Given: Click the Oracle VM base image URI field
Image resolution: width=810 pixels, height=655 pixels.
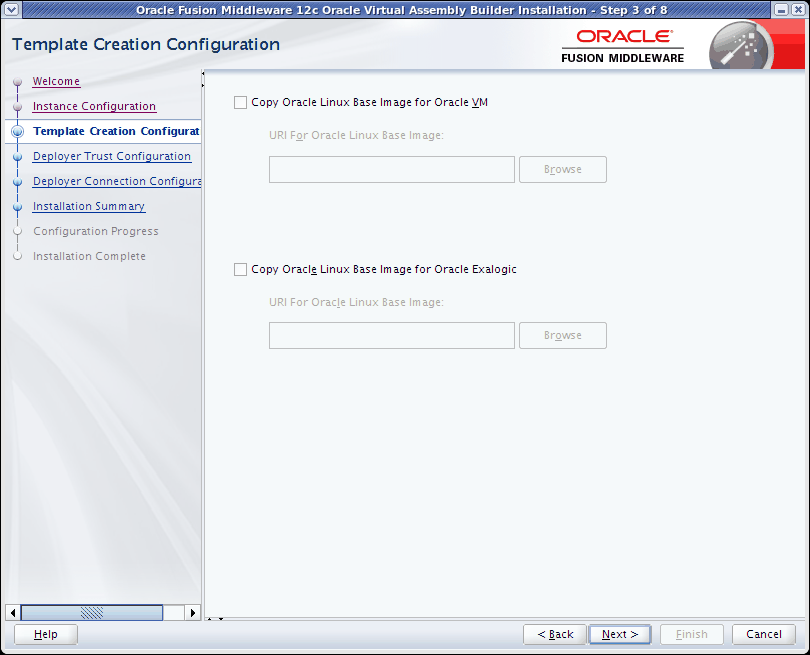Looking at the screenshot, I should (392, 169).
